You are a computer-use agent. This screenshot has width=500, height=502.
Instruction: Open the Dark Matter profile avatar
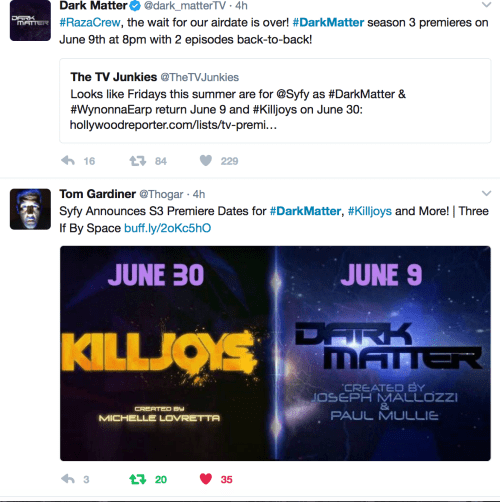click(x=30, y=21)
